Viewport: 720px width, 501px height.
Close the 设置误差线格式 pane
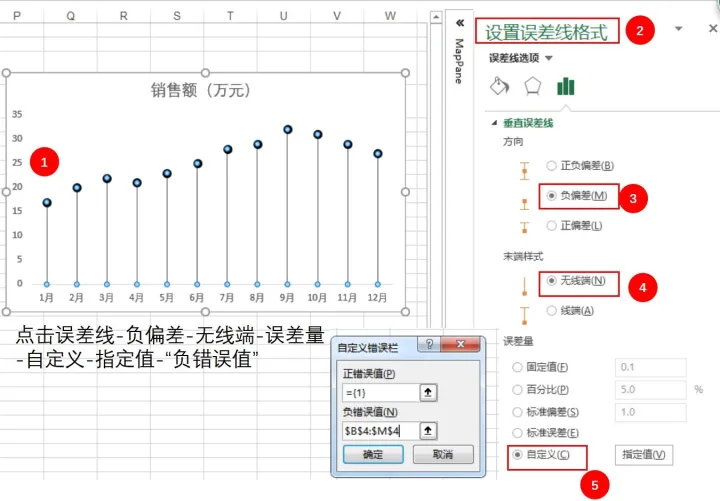point(713,28)
